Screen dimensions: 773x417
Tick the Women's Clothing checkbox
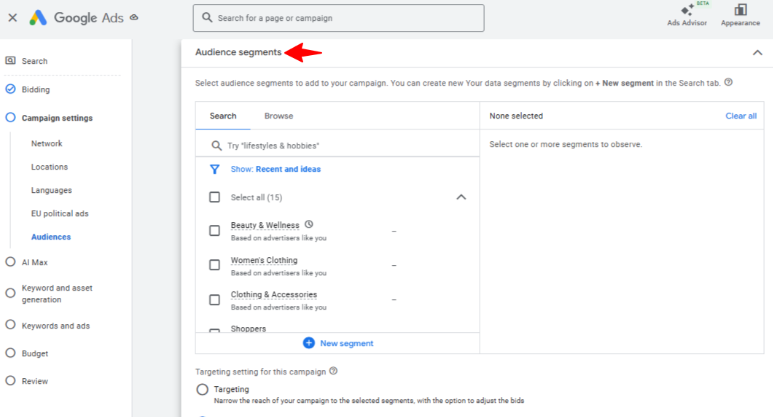point(214,265)
